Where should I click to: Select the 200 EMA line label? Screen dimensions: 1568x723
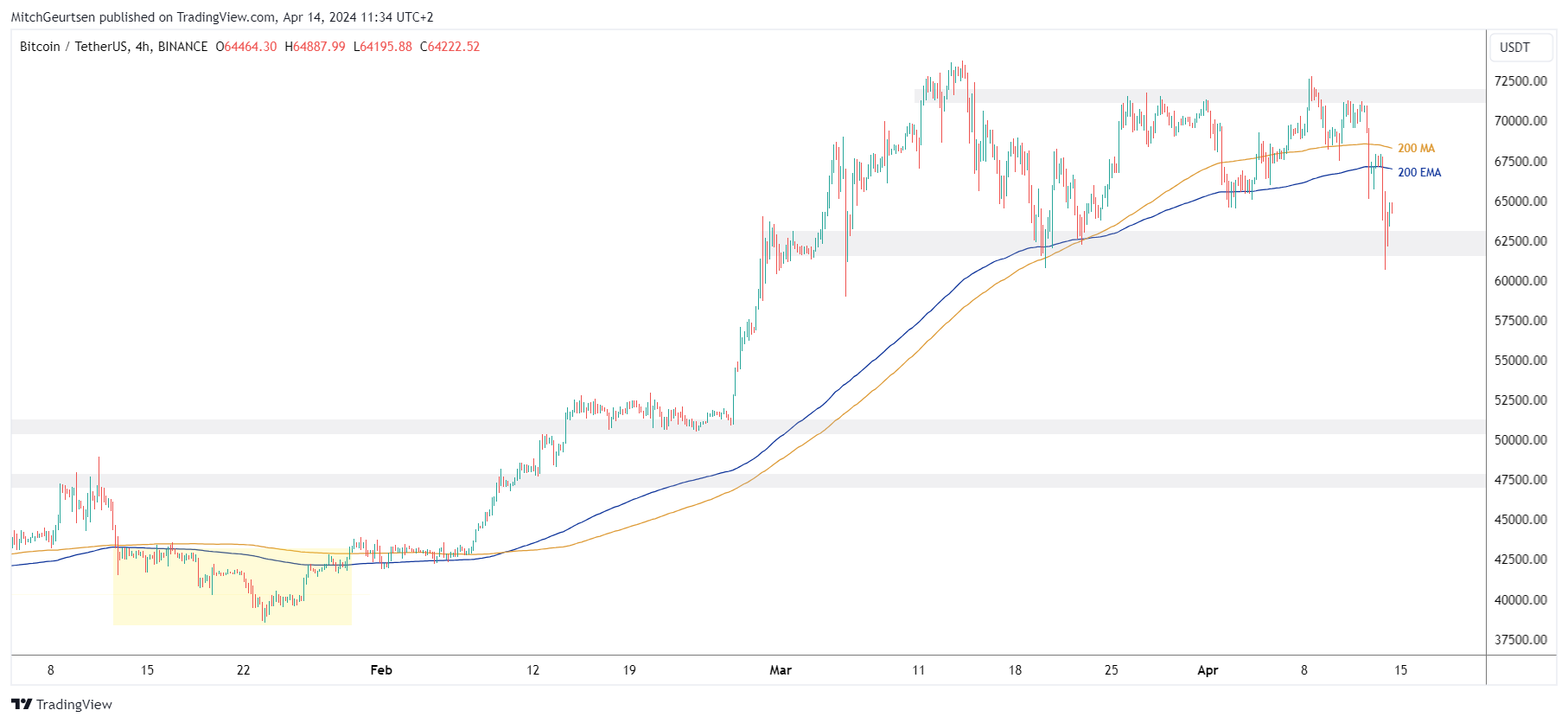tap(1419, 173)
